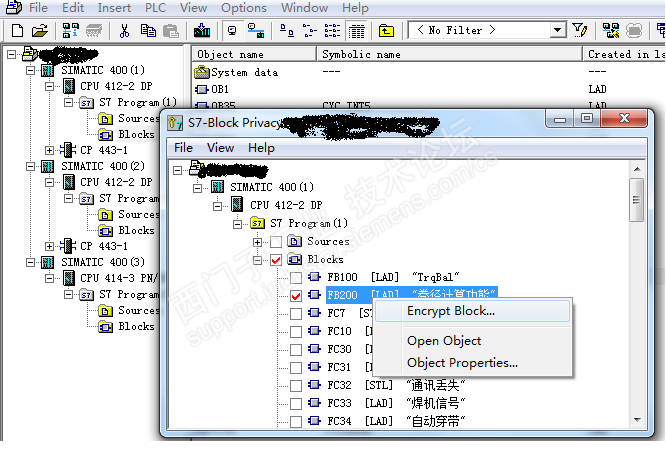Open the Options menu in SIMATIC Manager
The width and height of the screenshot is (666, 465).
pos(244,8)
